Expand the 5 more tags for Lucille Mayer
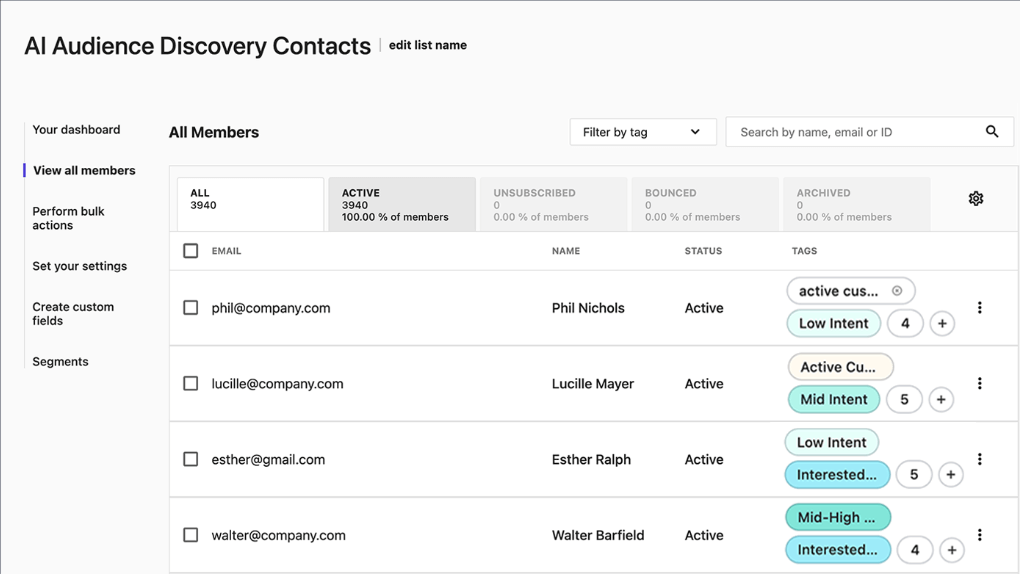This screenshot has height=574, width=1020. click(904, 400)
